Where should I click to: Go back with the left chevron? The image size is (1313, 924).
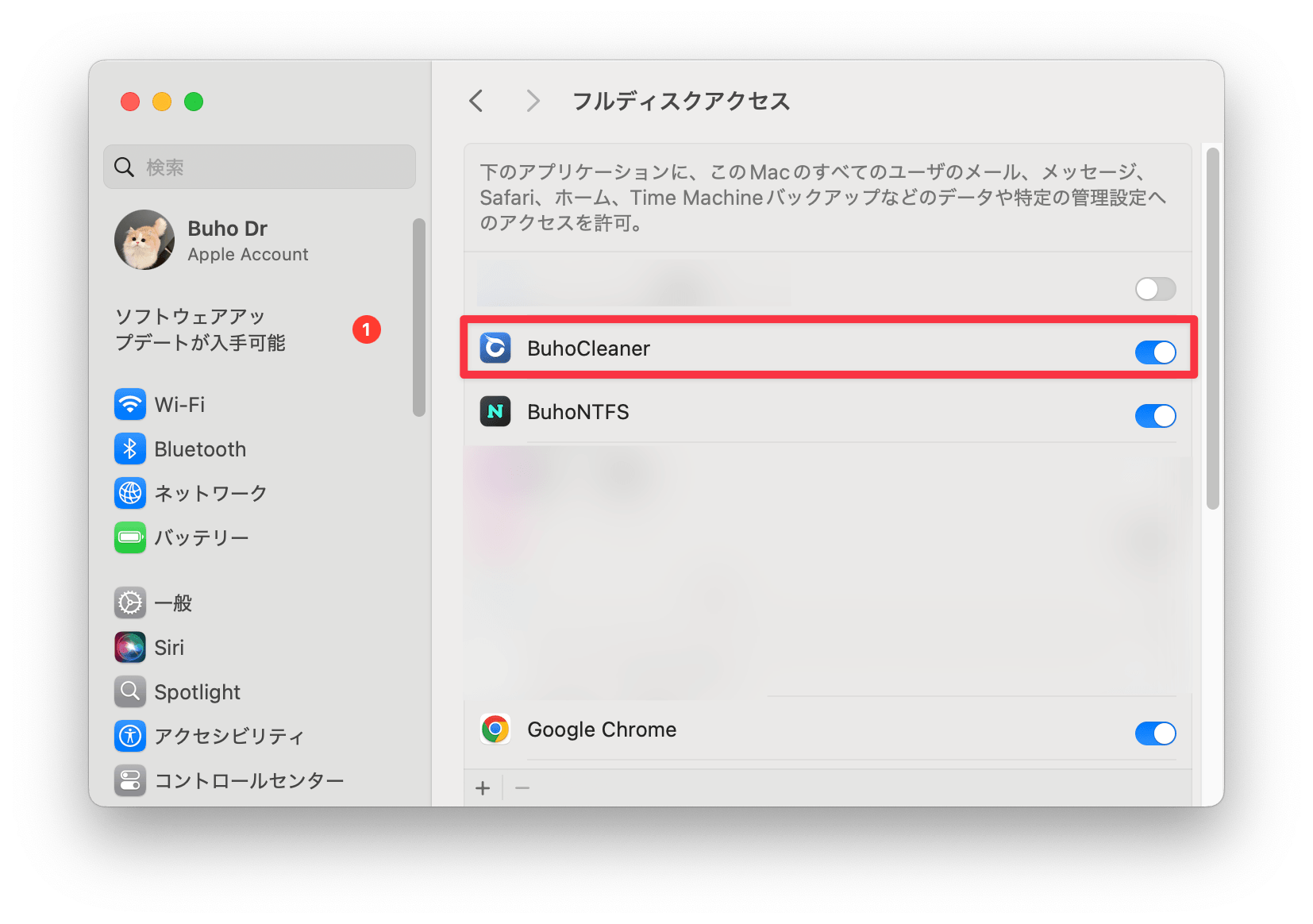pyautogui.click(x=476, y=101)
